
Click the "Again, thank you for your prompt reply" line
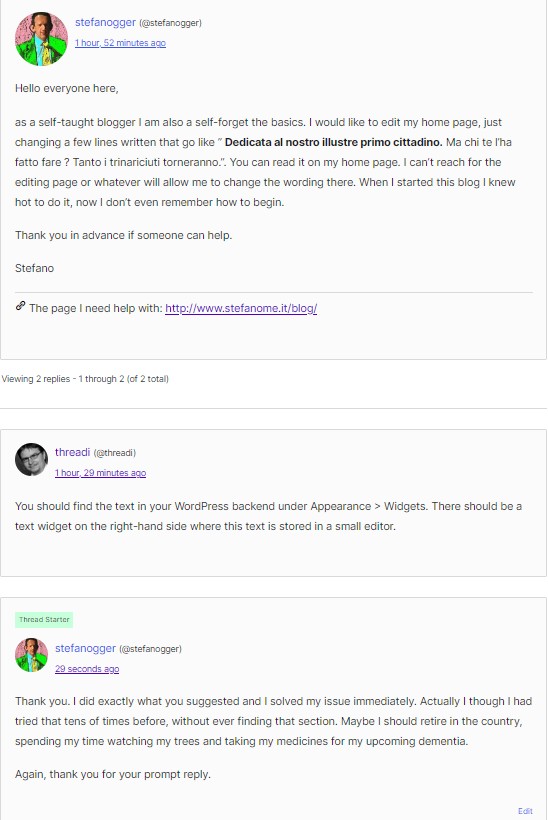click(x=113, y=775)
